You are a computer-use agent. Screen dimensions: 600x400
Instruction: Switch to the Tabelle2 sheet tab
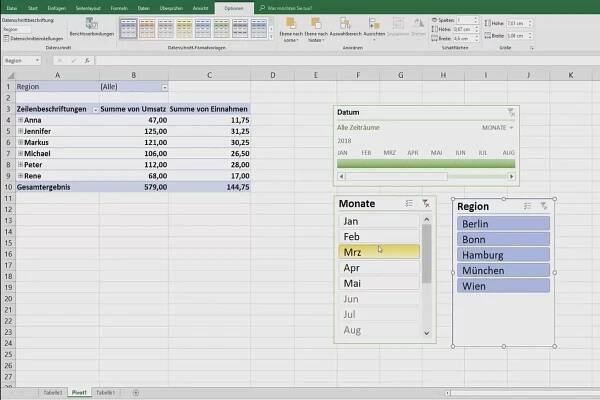click(52, 392)
